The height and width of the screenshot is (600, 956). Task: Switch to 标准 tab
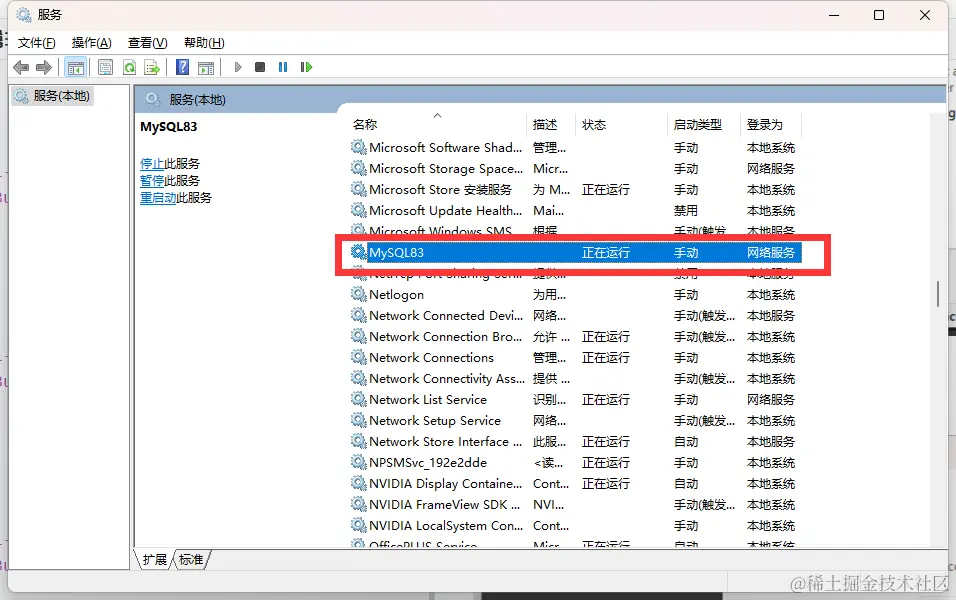191,560
